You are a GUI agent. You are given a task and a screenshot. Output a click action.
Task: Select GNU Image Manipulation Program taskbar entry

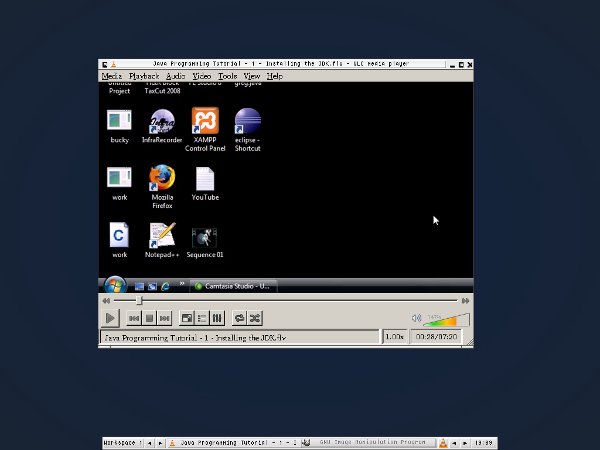click(368, 443)
